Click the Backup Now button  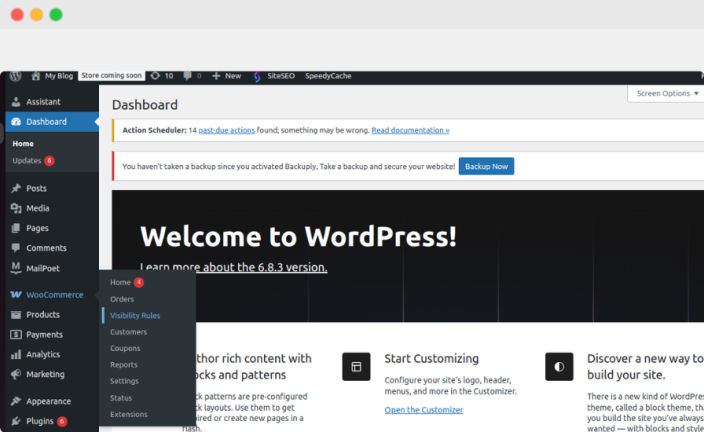coord(486,166)
